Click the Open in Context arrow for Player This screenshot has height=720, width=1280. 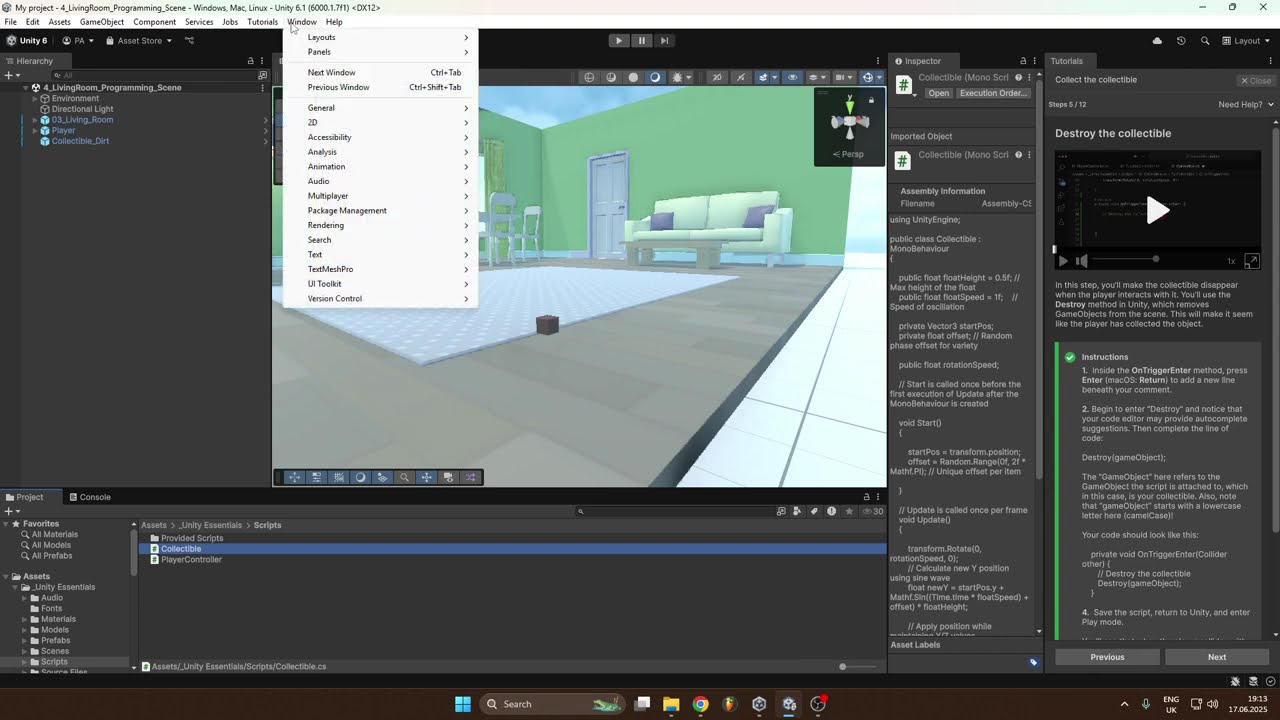(x=266, y=131)
